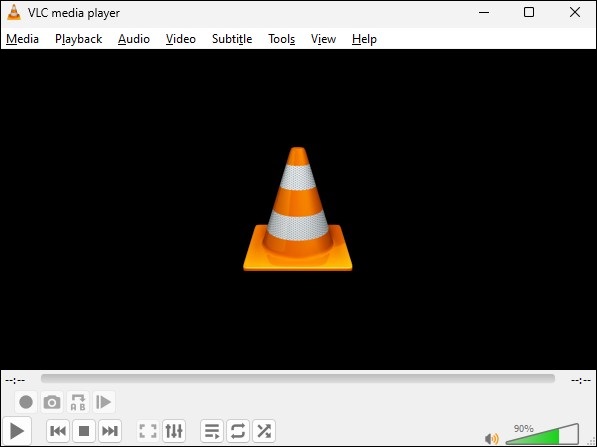Screen dimensions: 597x447
Task: Set volume on the green volume slider
Action: click(542, 434)
